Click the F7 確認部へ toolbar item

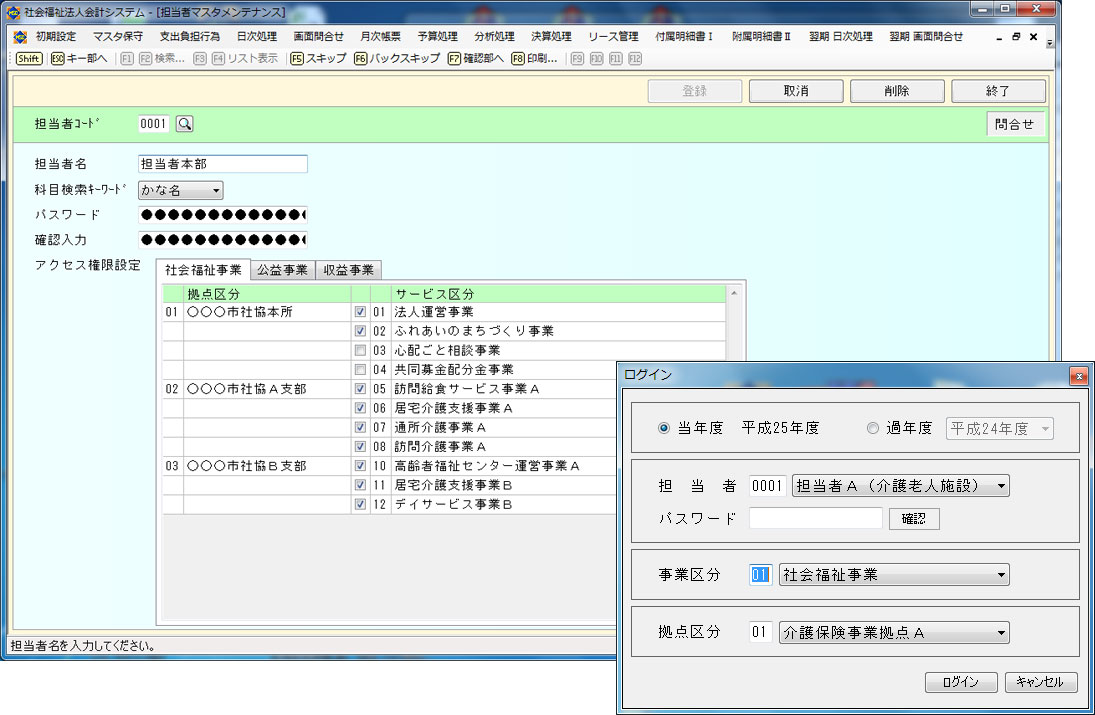476,59
